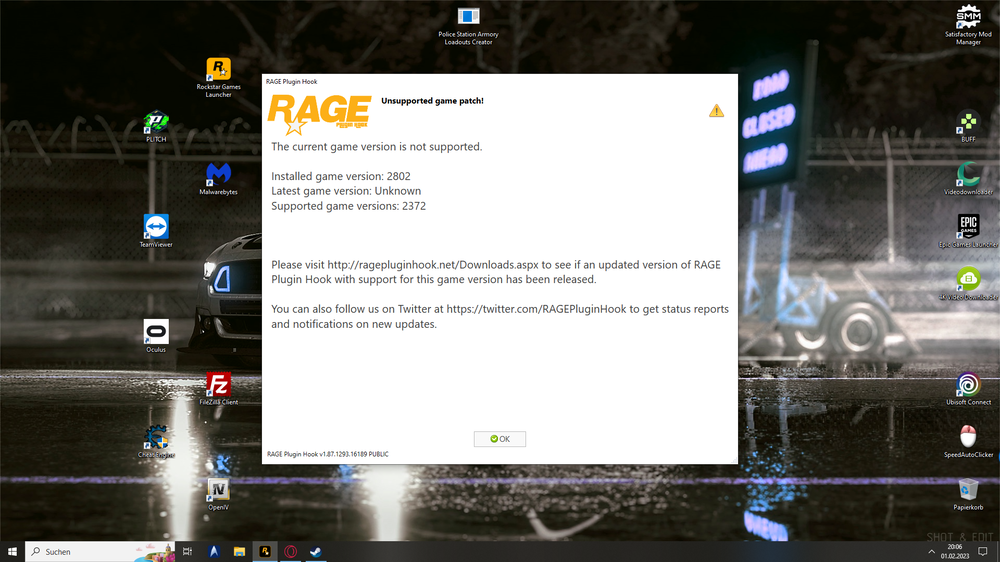Select the Epic Games Launcher desktop icon
The image size is (1000, 562).
tap(968, 231)
